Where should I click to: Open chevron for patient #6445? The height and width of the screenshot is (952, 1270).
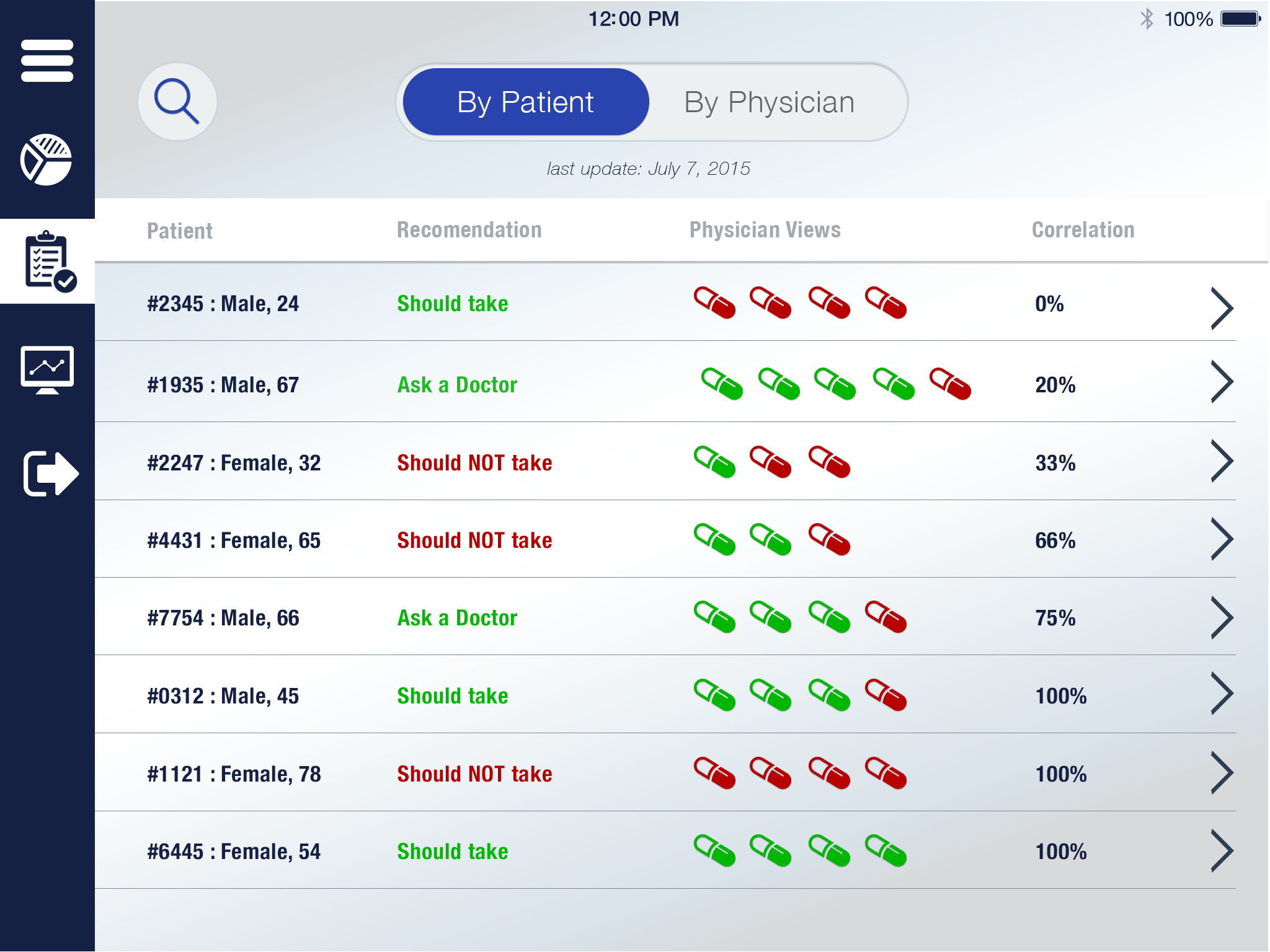click(1222, 851)
